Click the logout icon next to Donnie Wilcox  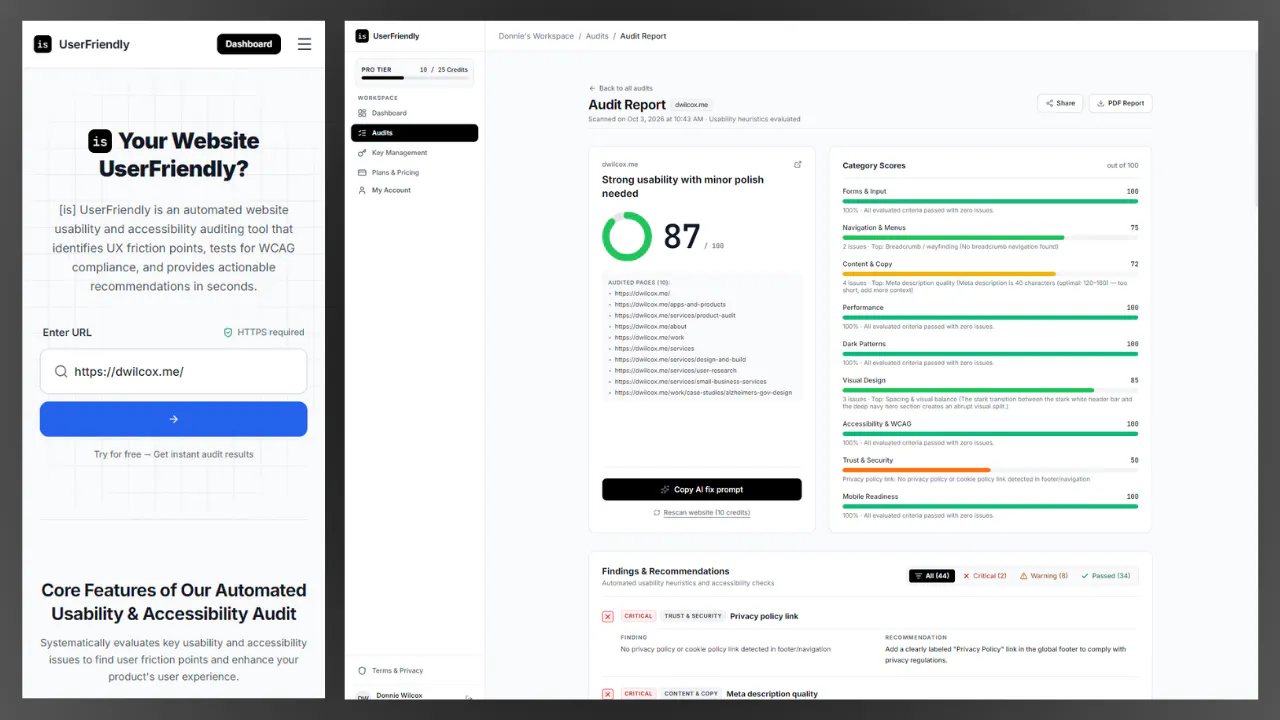pyautogui.click(x=468, y=697)
